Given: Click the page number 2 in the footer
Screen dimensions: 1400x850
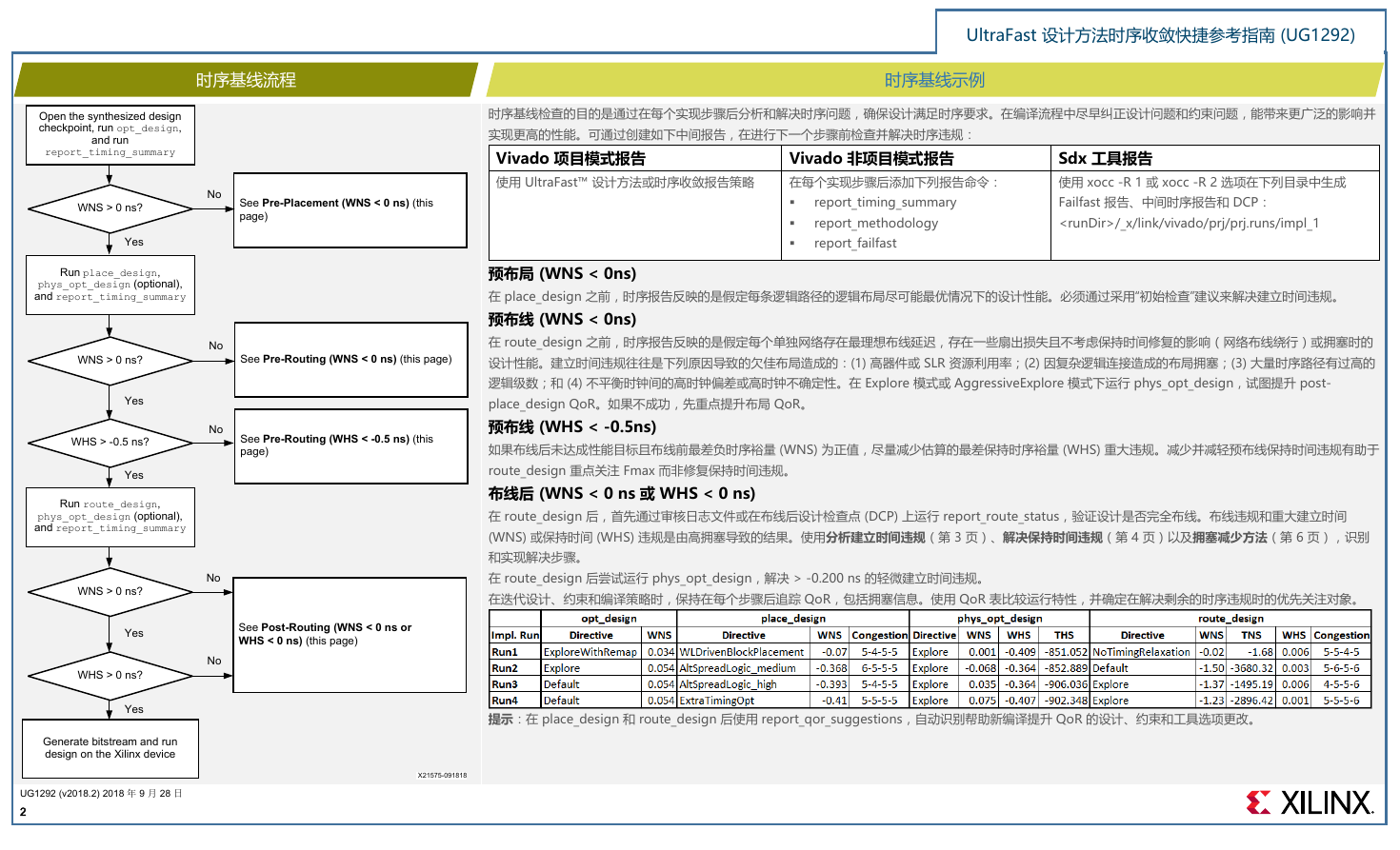Looking at the screenshot, I should [23, 812].
